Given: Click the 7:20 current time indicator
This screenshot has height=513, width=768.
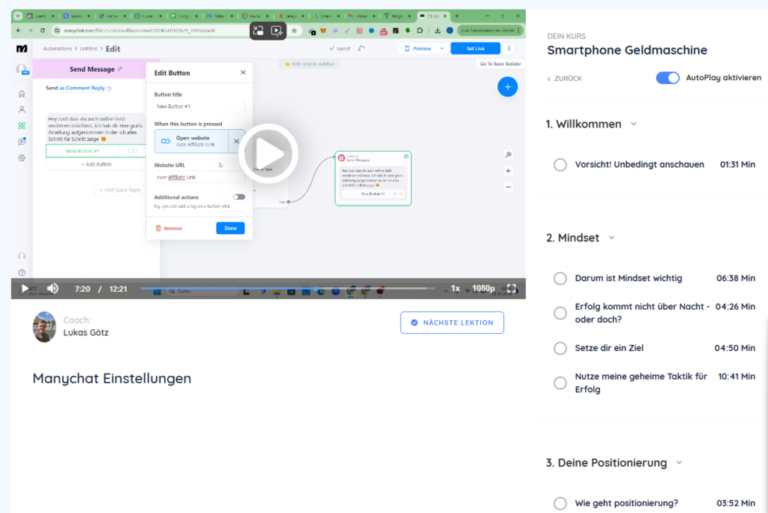Looking at the screenshot, I should [82, 289].
